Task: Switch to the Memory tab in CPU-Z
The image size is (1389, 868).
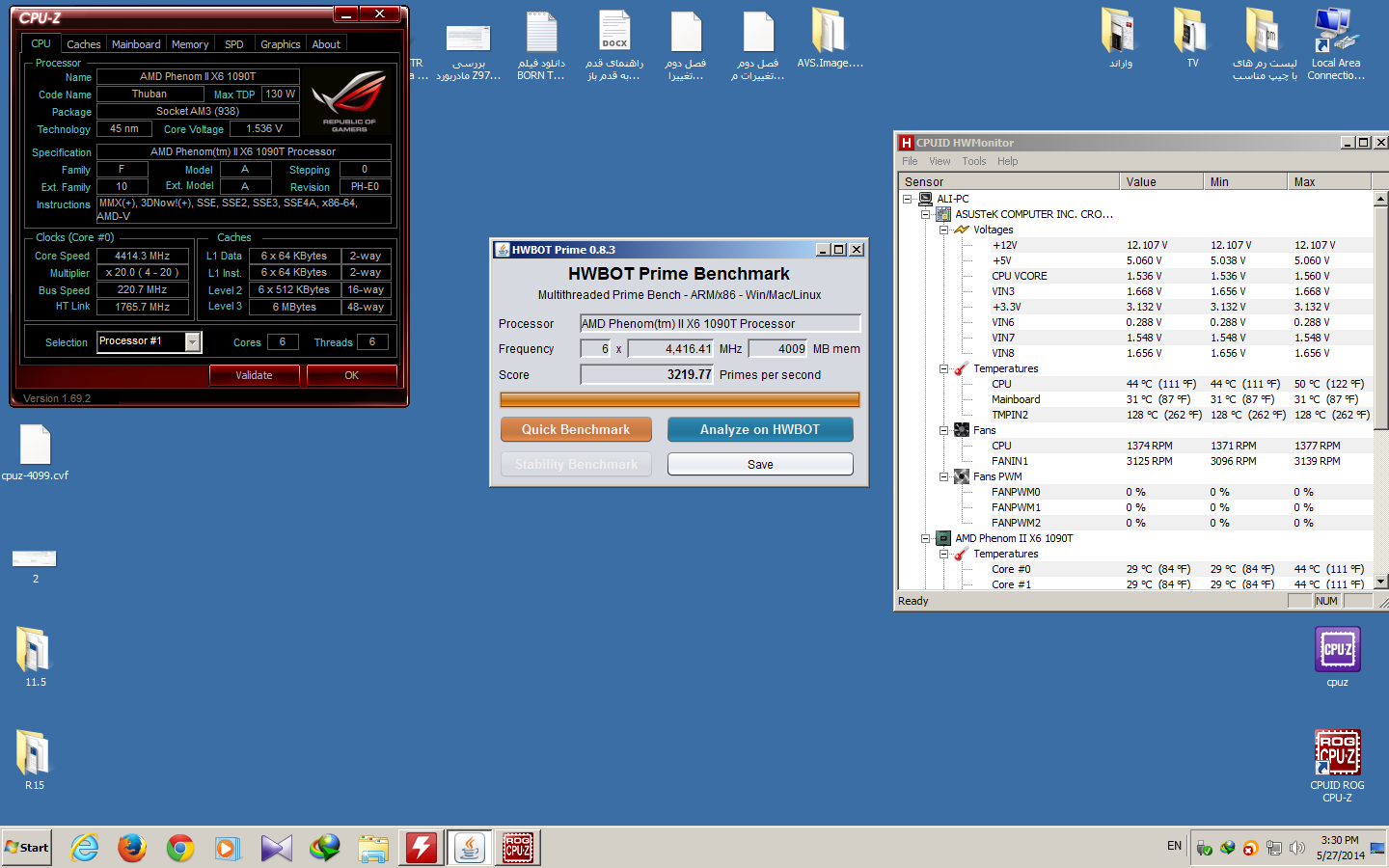Action: pos(190,44)
